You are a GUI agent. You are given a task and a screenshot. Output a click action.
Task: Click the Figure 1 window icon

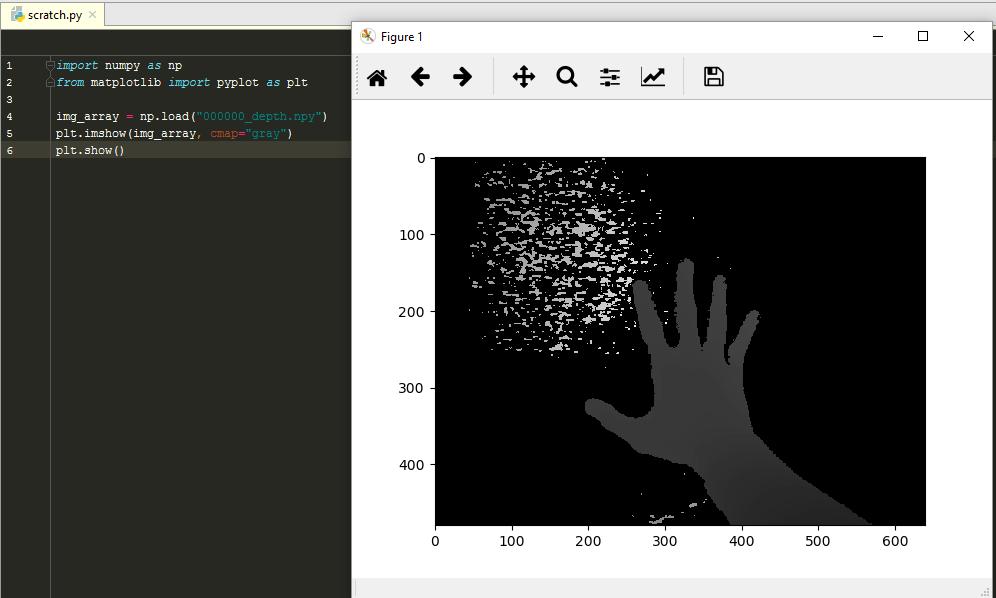point(368,37)
